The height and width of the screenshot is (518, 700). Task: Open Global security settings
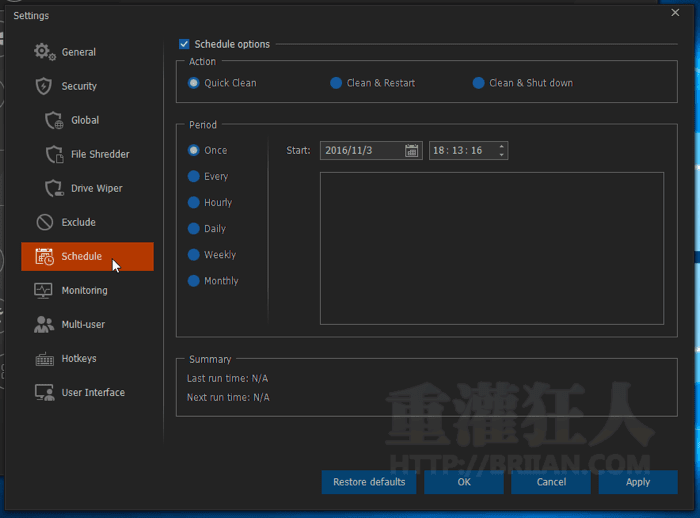[85, 120]
